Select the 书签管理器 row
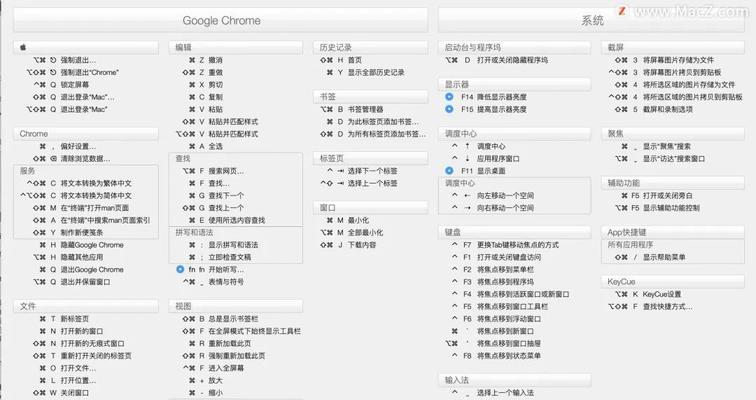 pos(352,109)
